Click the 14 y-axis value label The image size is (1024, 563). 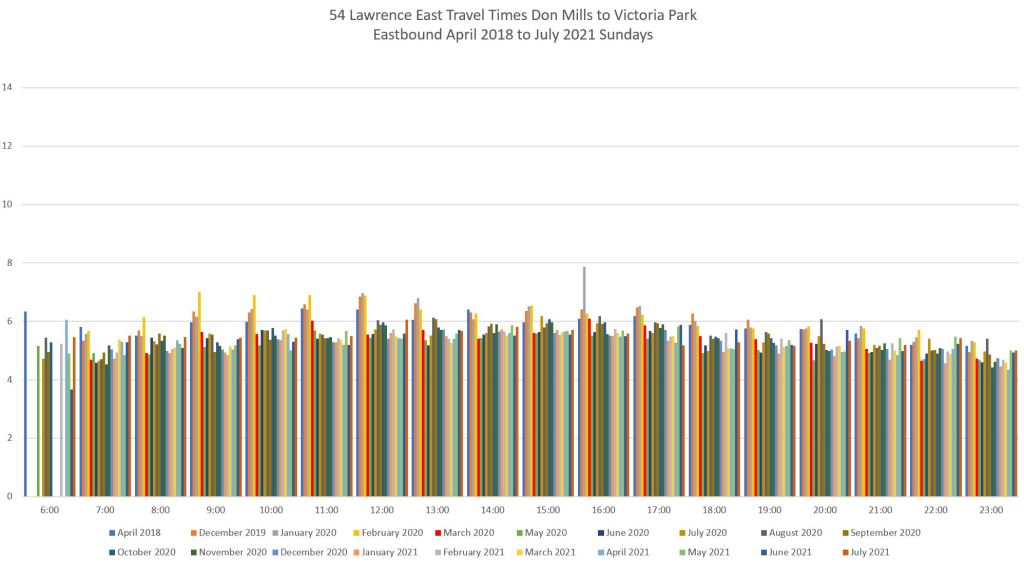8,88
